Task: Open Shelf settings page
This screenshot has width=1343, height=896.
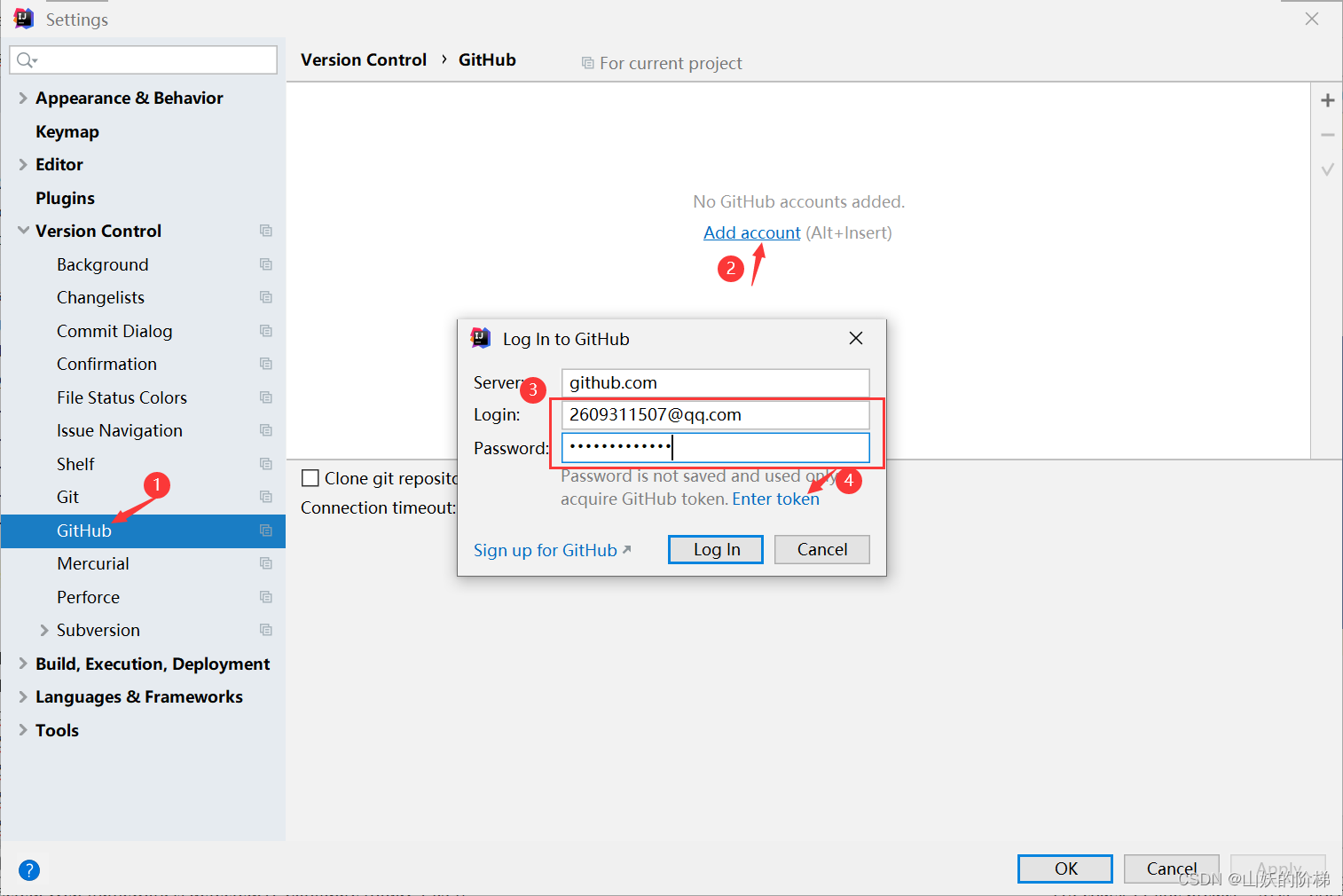Action: pos(75,464)
